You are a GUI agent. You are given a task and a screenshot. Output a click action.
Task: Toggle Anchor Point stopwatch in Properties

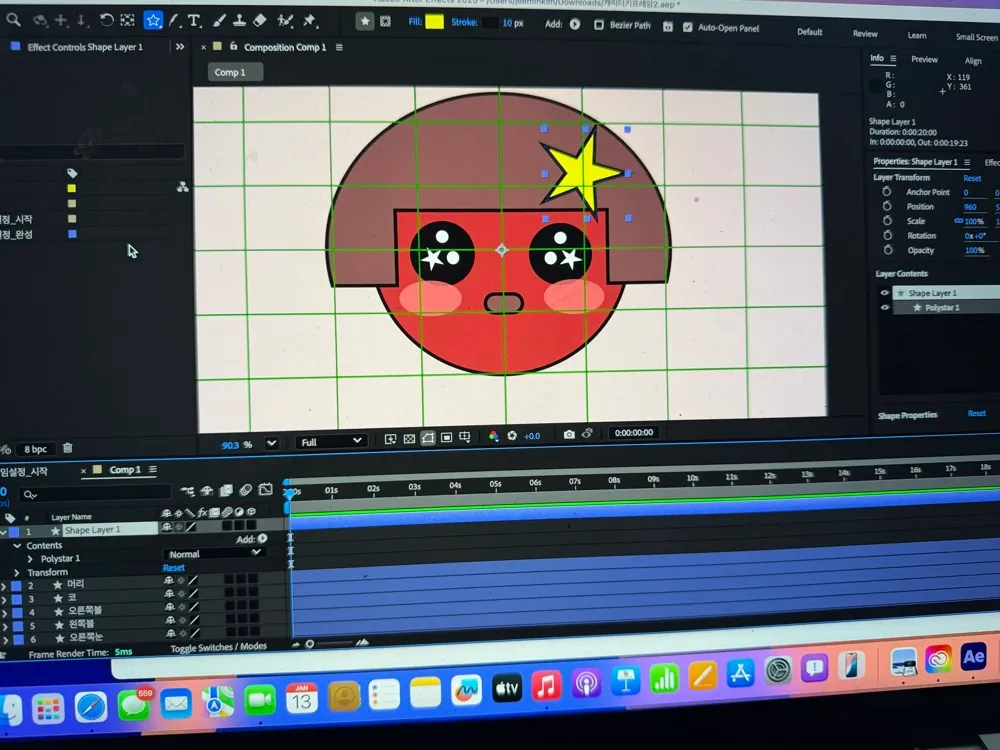tap(886, 191)
